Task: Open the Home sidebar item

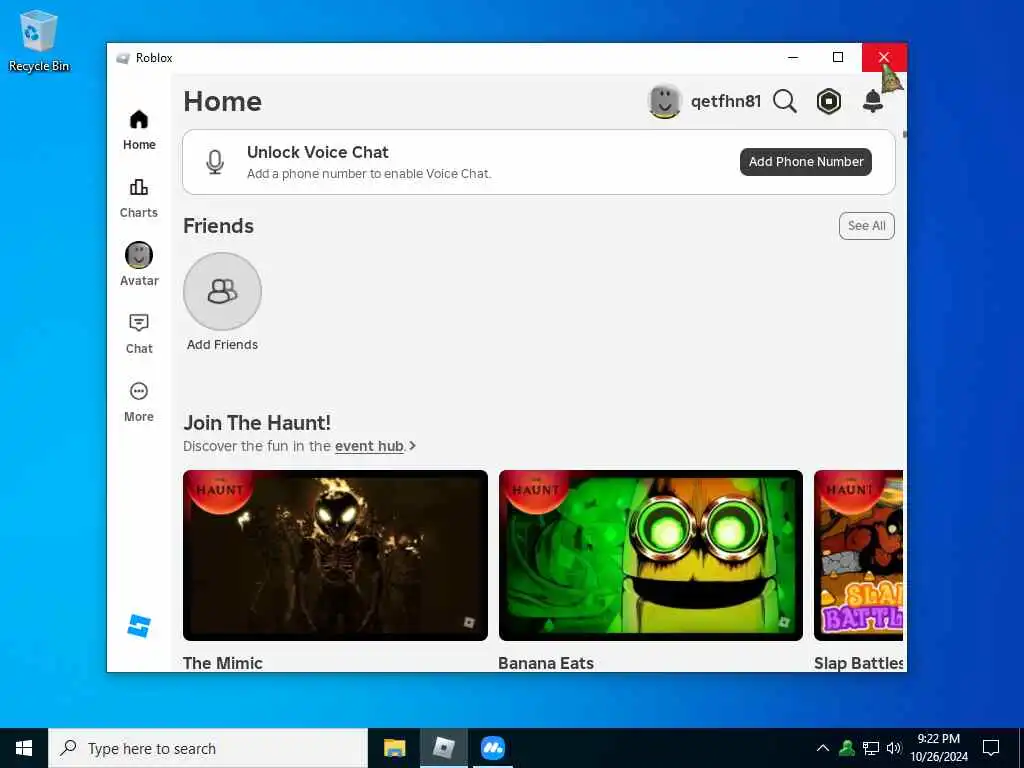Action: (139, 130)
